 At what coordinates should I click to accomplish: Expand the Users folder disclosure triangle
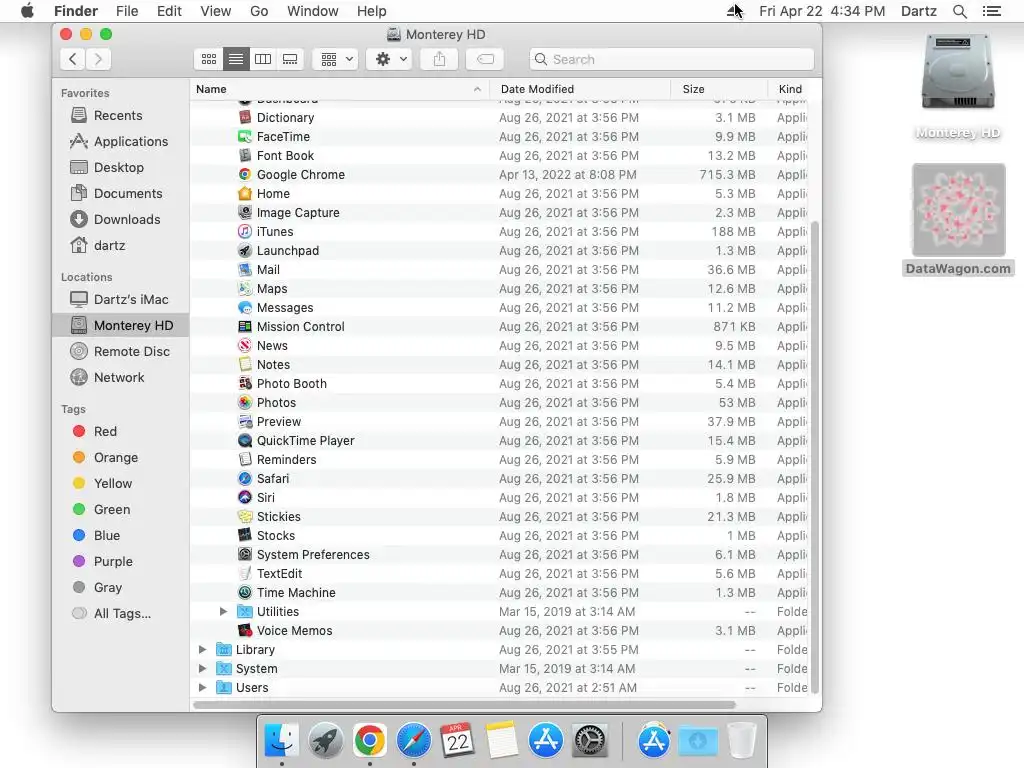[x=202, y=687]
